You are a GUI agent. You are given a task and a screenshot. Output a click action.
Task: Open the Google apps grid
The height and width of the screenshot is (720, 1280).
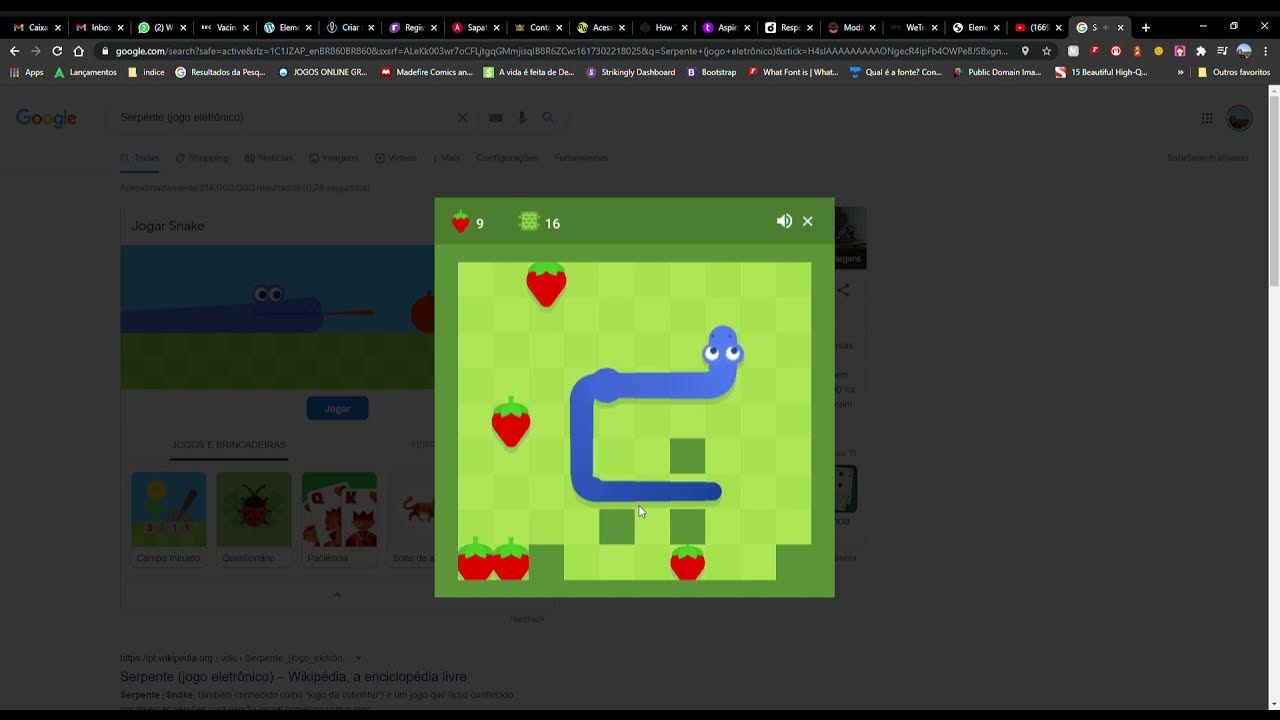(1207, 118)
